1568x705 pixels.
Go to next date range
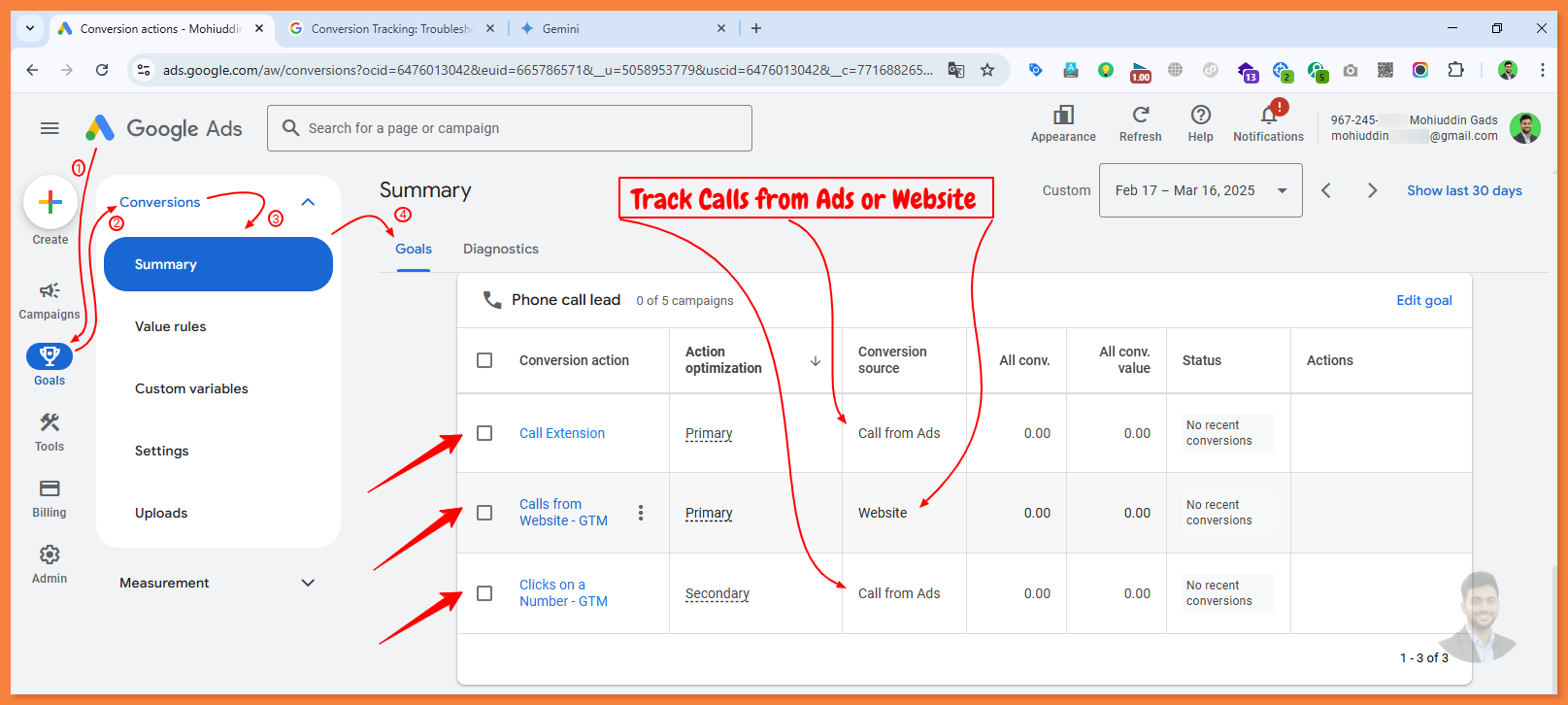(x=1372, y=190)
